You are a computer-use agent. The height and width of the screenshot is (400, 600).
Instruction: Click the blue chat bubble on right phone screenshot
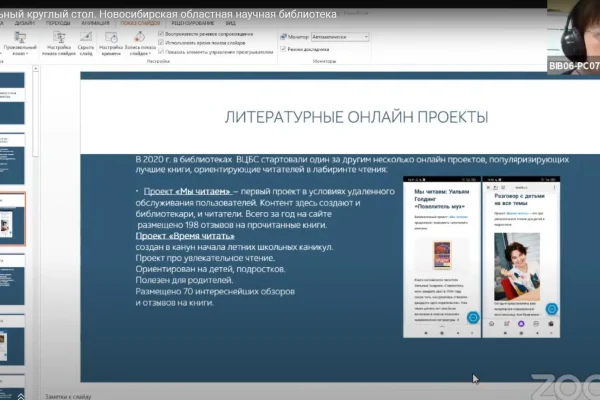click(551, 309)
